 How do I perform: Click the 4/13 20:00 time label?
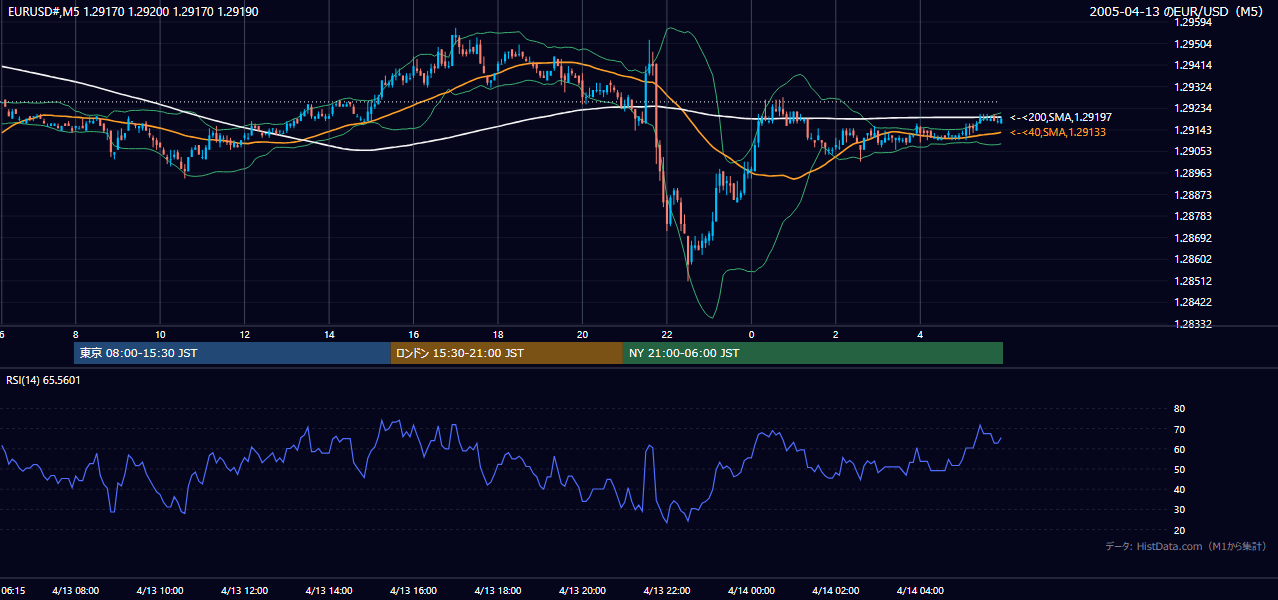coord(582,591)
